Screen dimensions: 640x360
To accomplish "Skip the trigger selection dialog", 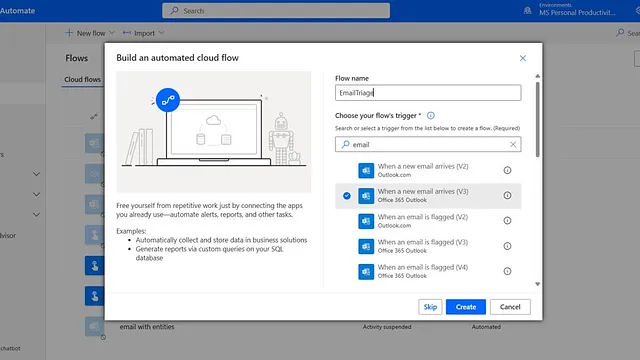I will click(430, 307).
